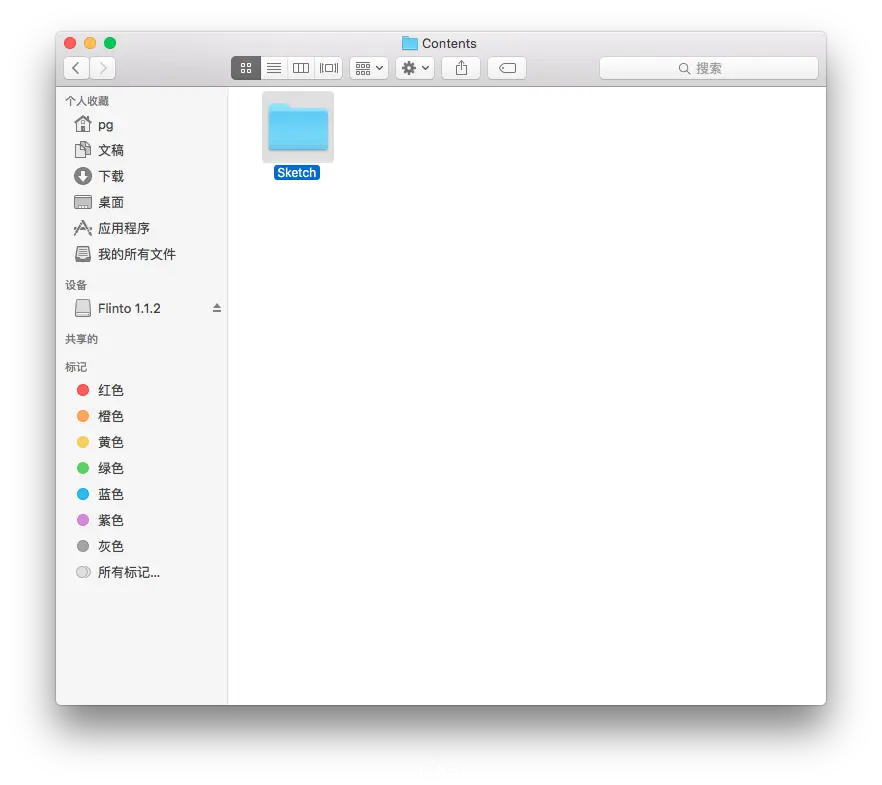
Task: Focus the 搜索 search field
Action: pyautogui.click(x=709, y=68)
